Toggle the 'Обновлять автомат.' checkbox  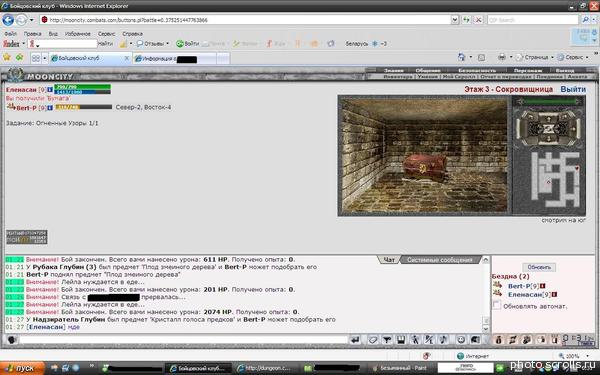[497, 305]
